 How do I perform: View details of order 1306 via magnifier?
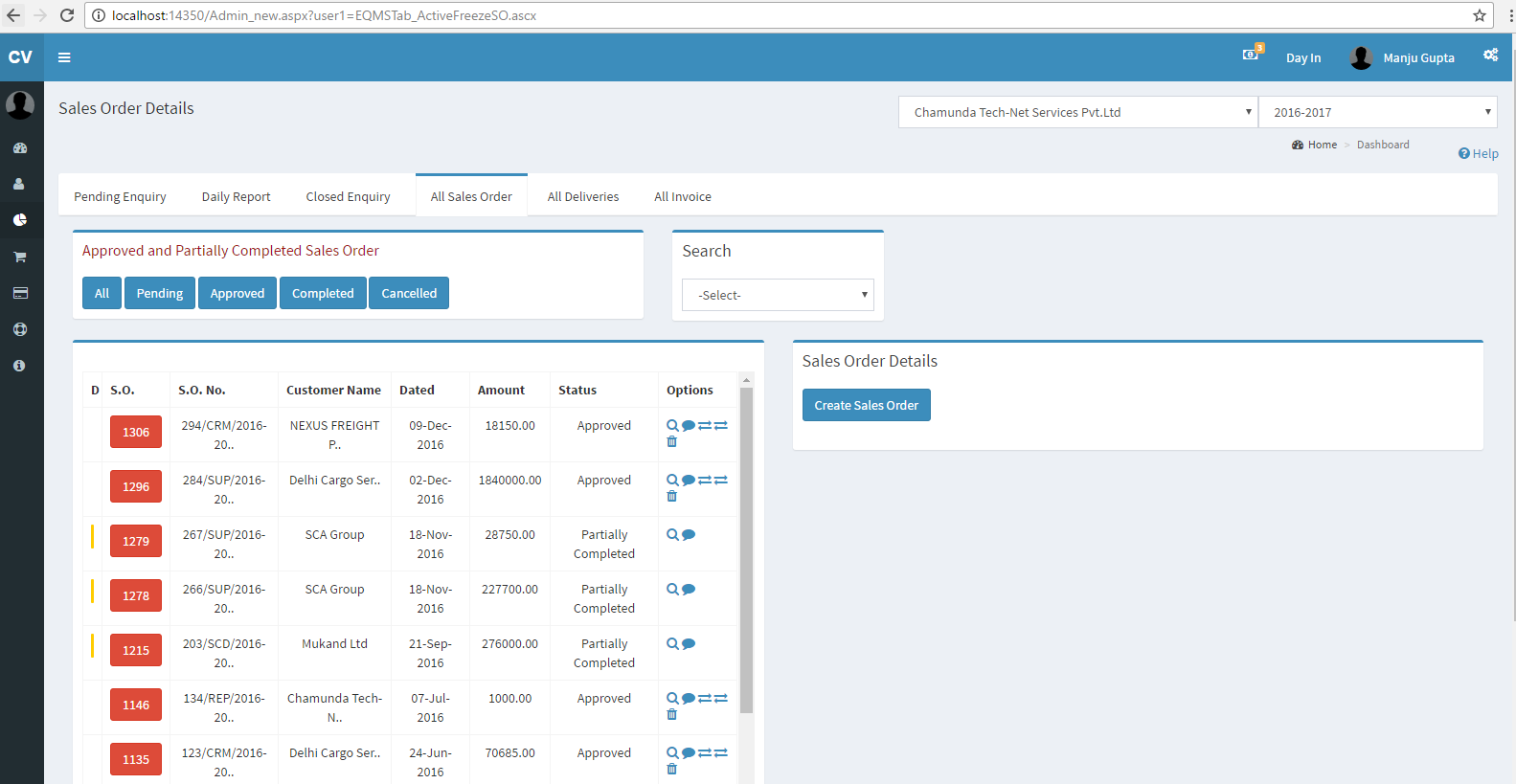[672, 425]
